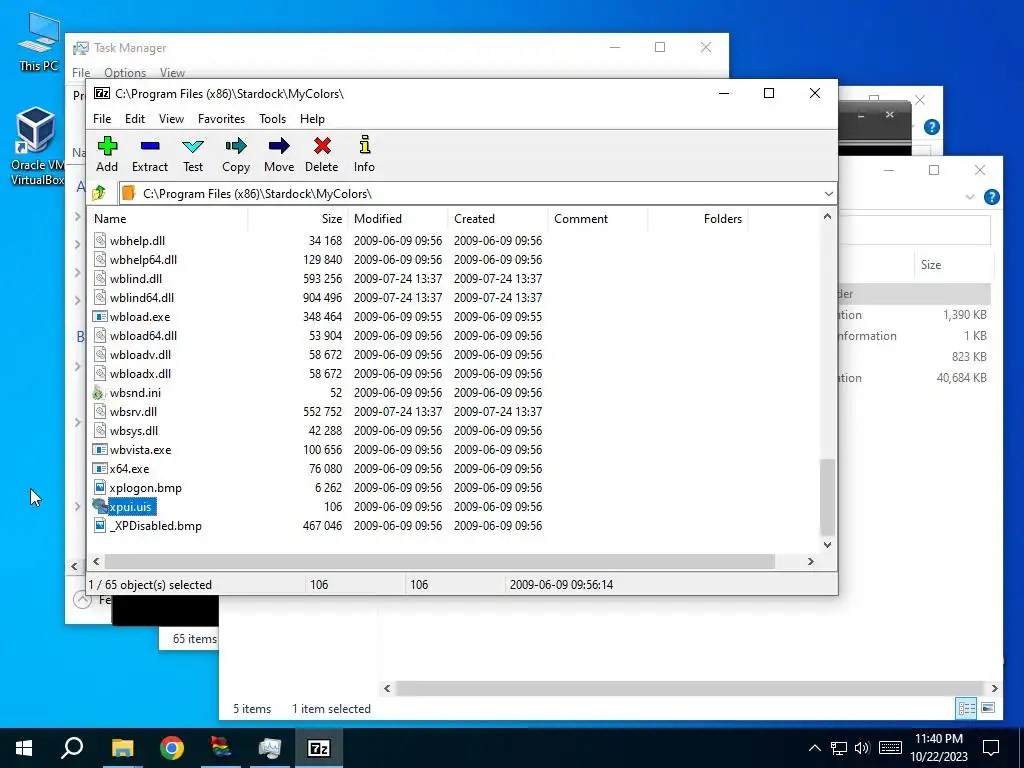The width and height of the screenshot is (1024, 768).
Task: Show hidden system tray icons
Action: point(814,748)
